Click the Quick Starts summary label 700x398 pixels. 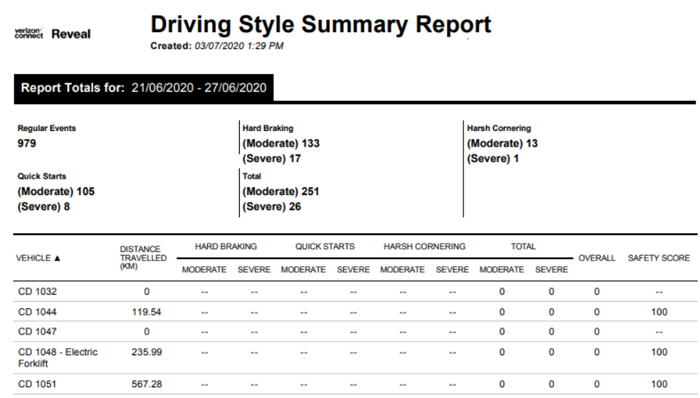tap(42, 176)
